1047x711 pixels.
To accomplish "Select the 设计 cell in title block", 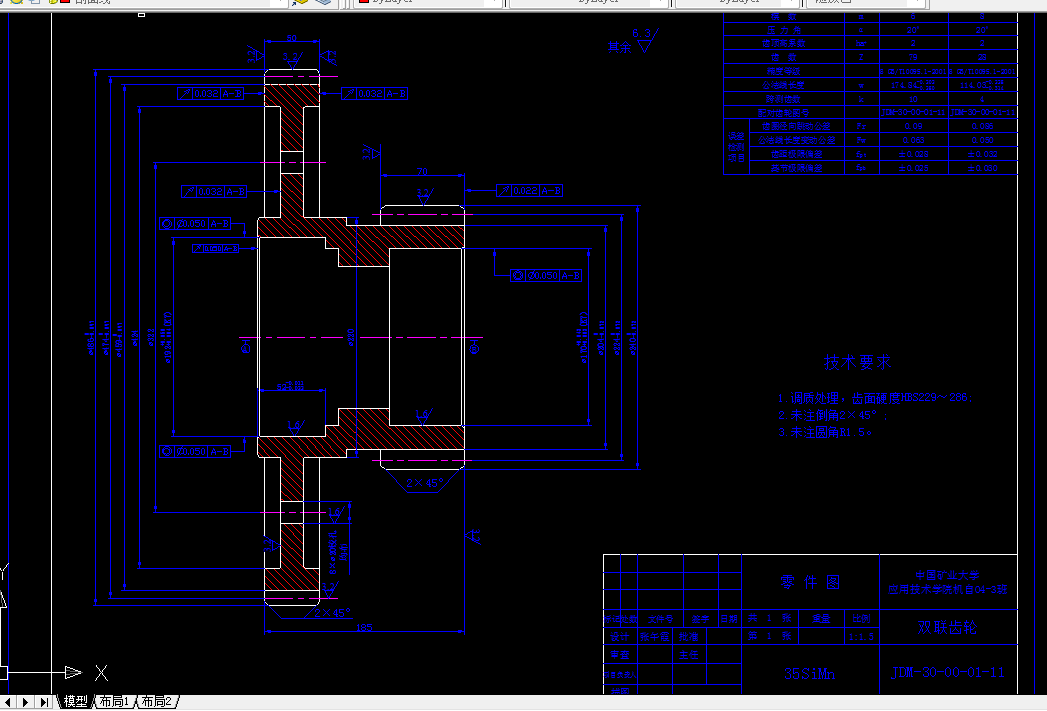I will (x=619, y=637).
